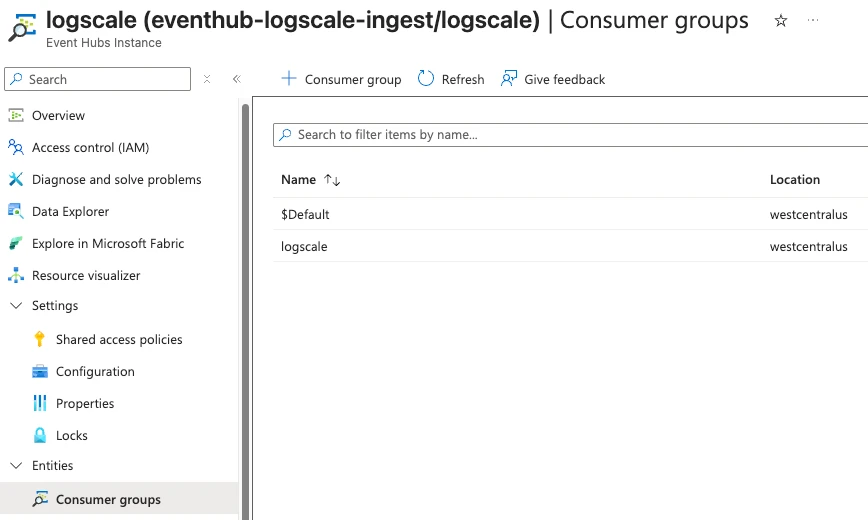The height and width of the screenshot is (520, 868).
Task: Click the Configuration toolbox icon
Action: (x=40, y=372)
